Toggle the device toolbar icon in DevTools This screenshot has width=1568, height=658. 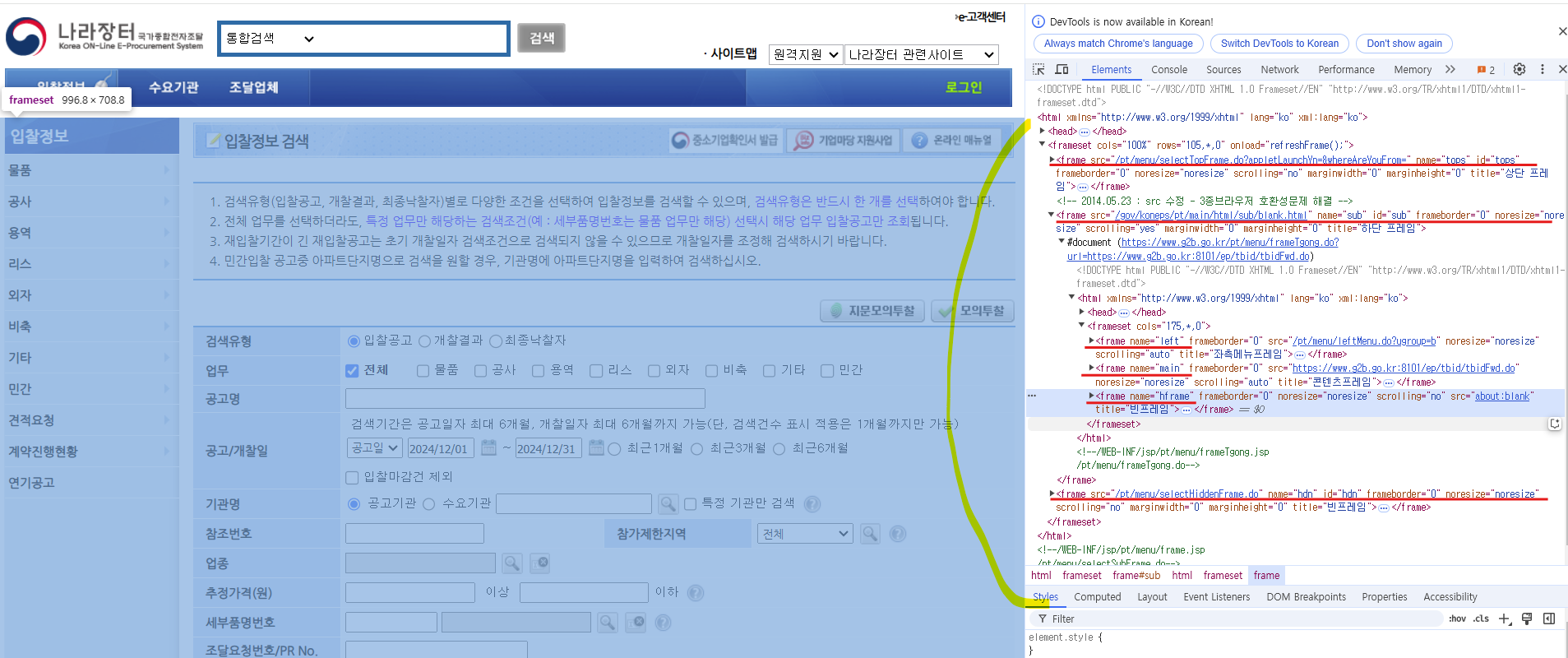[x=1062, y=69]
